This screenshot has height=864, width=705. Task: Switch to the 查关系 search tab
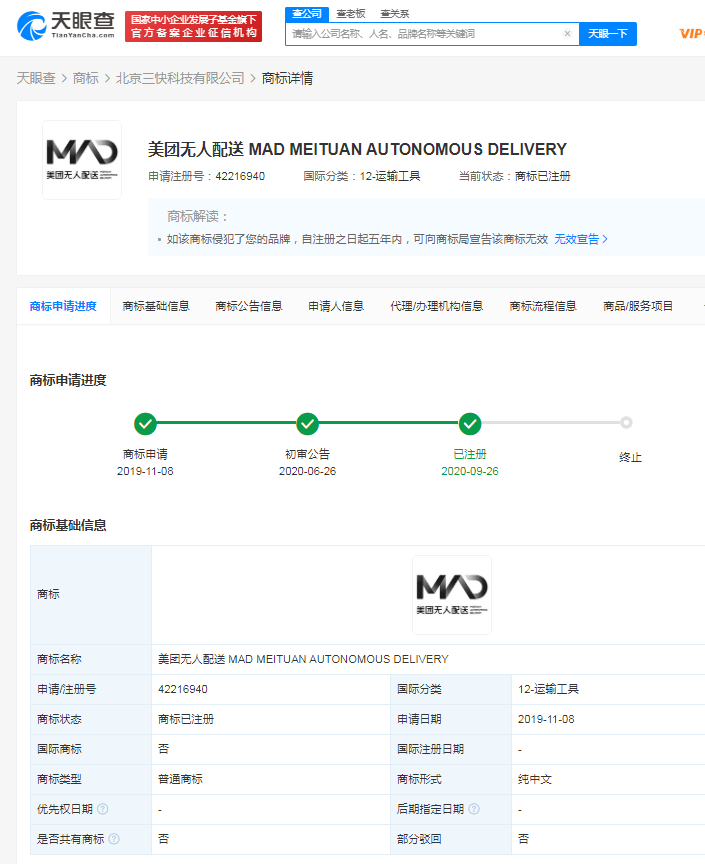394,13
